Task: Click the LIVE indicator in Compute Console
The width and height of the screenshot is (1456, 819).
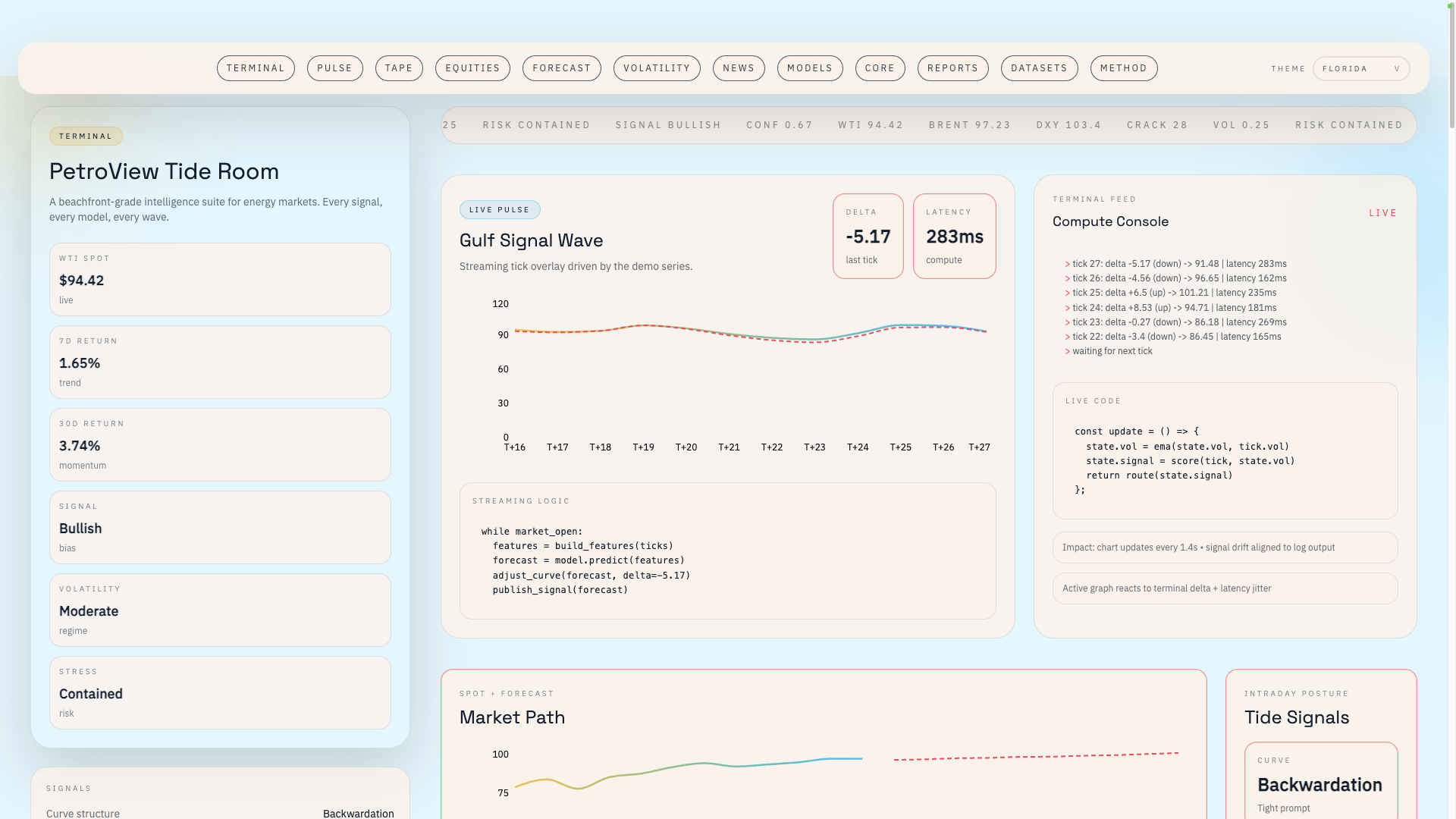Action: click(1382, 213)
